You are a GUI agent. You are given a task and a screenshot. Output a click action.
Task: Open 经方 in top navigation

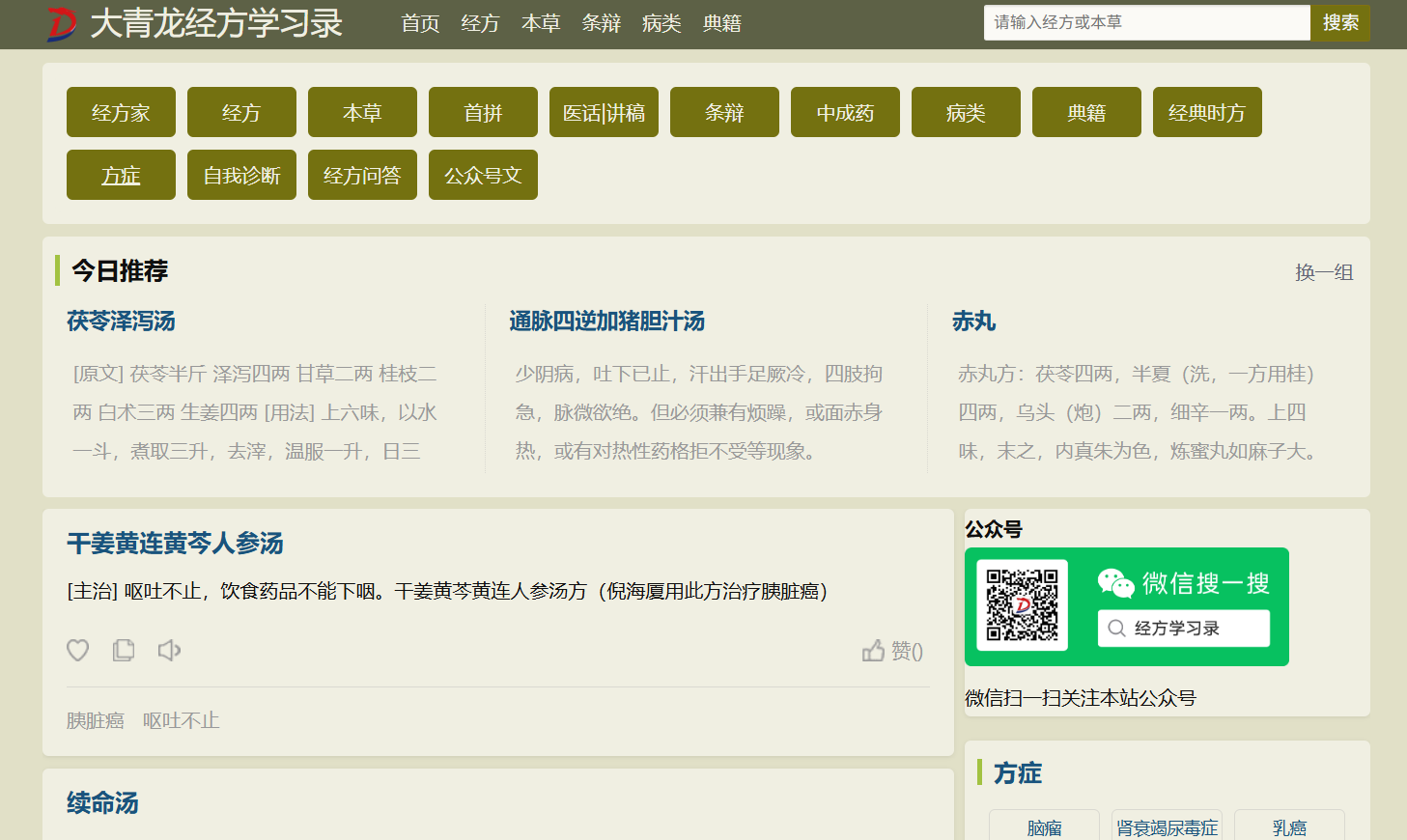(x=480, y=24)
